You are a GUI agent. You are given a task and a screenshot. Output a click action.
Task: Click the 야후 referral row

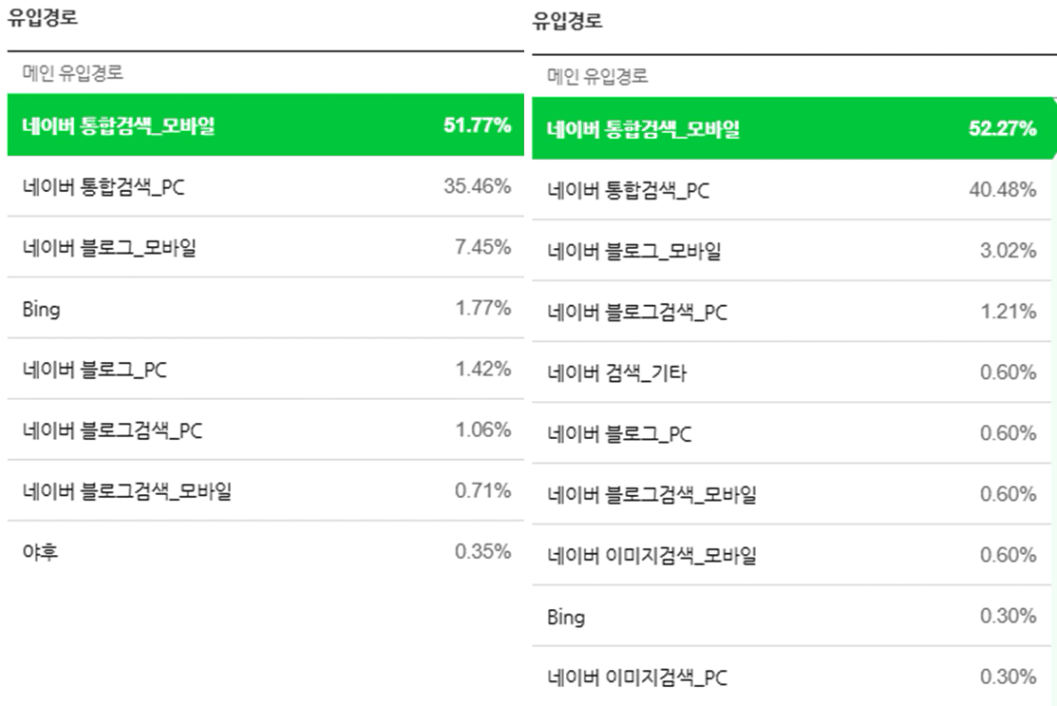click(265, 552)
